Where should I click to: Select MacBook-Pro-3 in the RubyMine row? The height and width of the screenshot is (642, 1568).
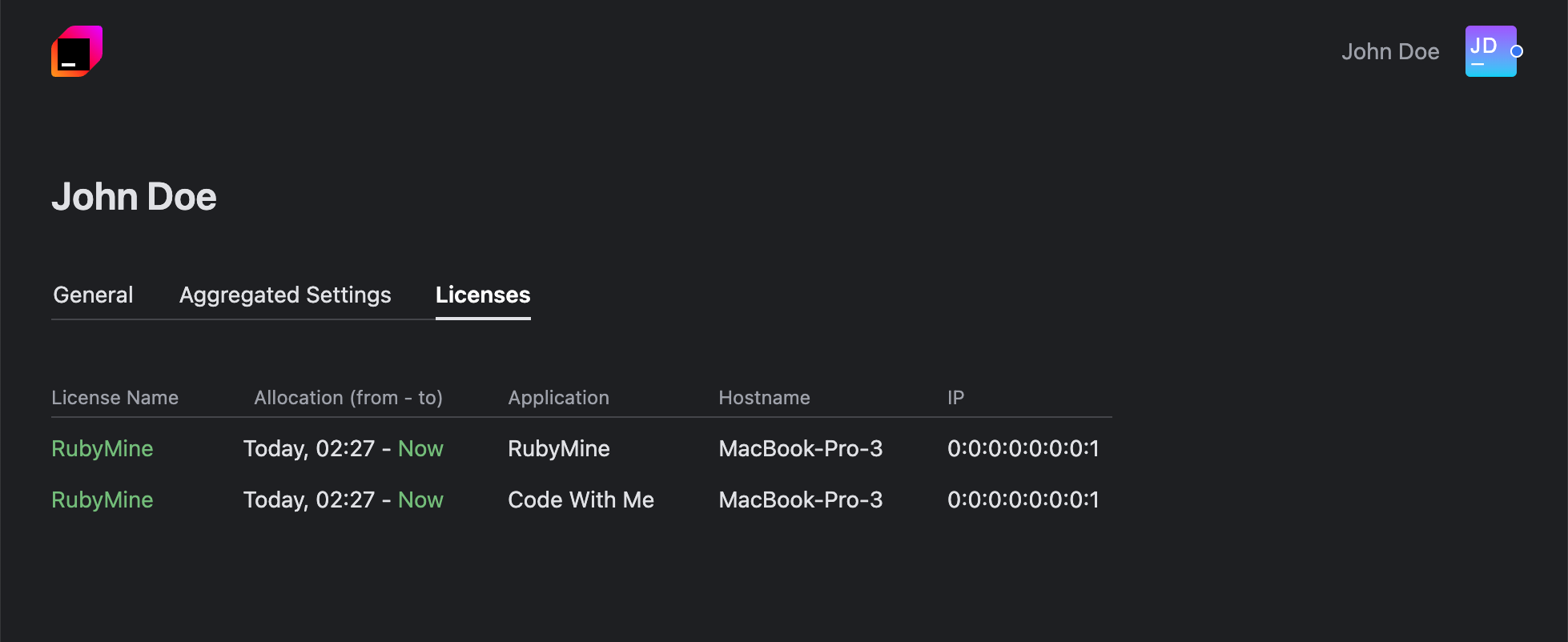pyautogui.click(x=801, y=448)
